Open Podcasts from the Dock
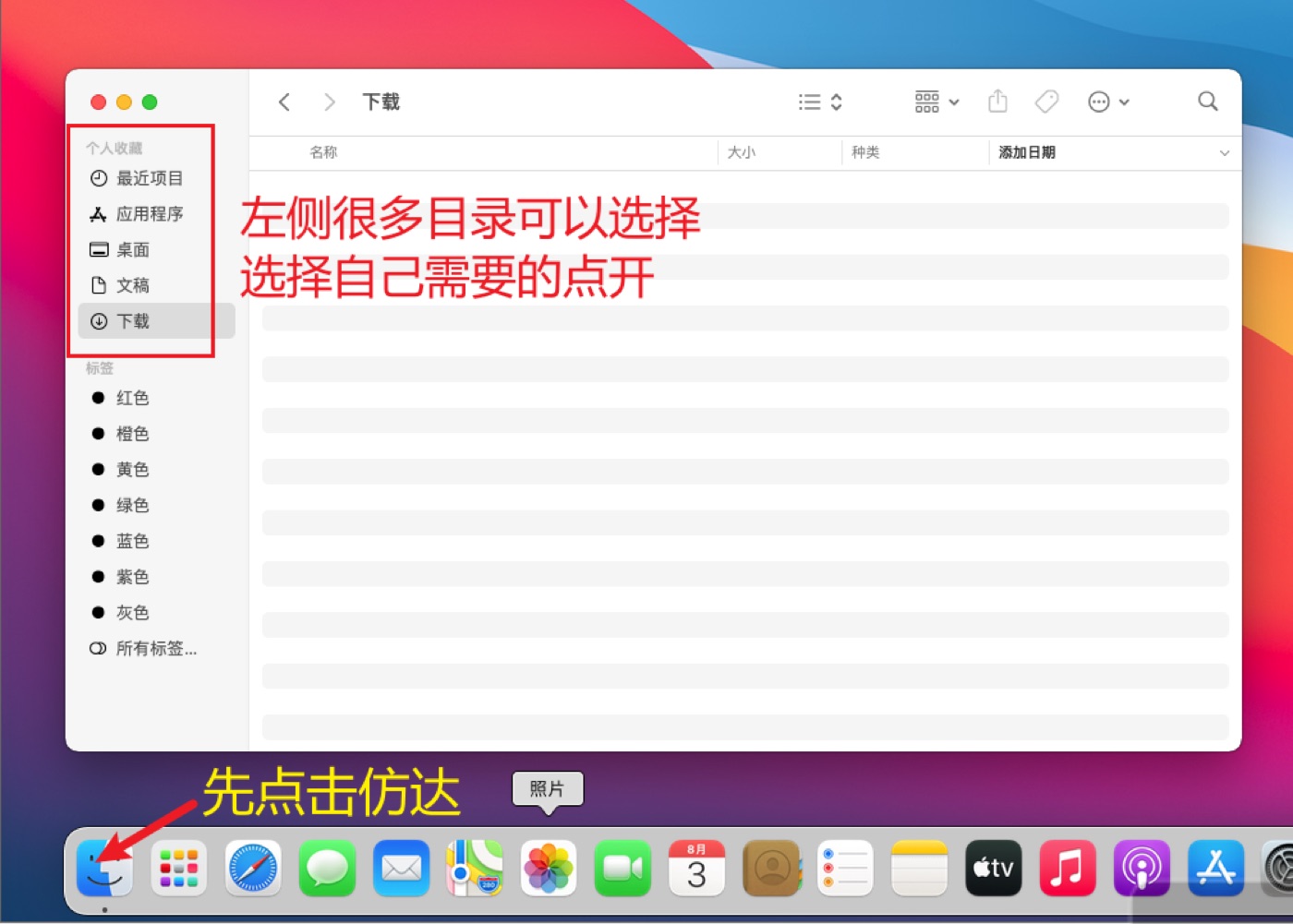The width and height of the screenshot is (1293, 924). [x=1142, y=868]
